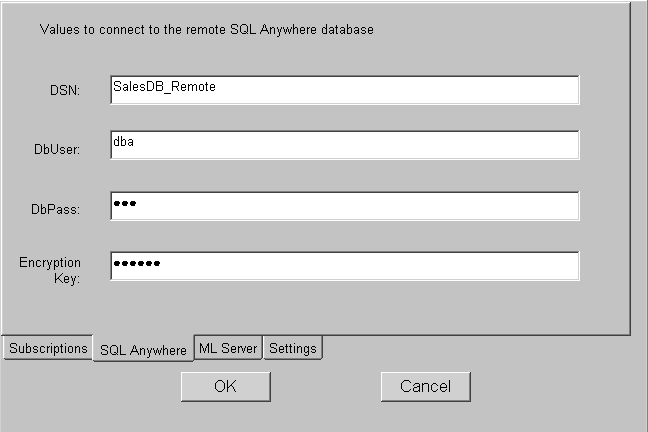648x432 pixels.
Task: Click the masked dots in DbPass
Action: click(124, 204)
